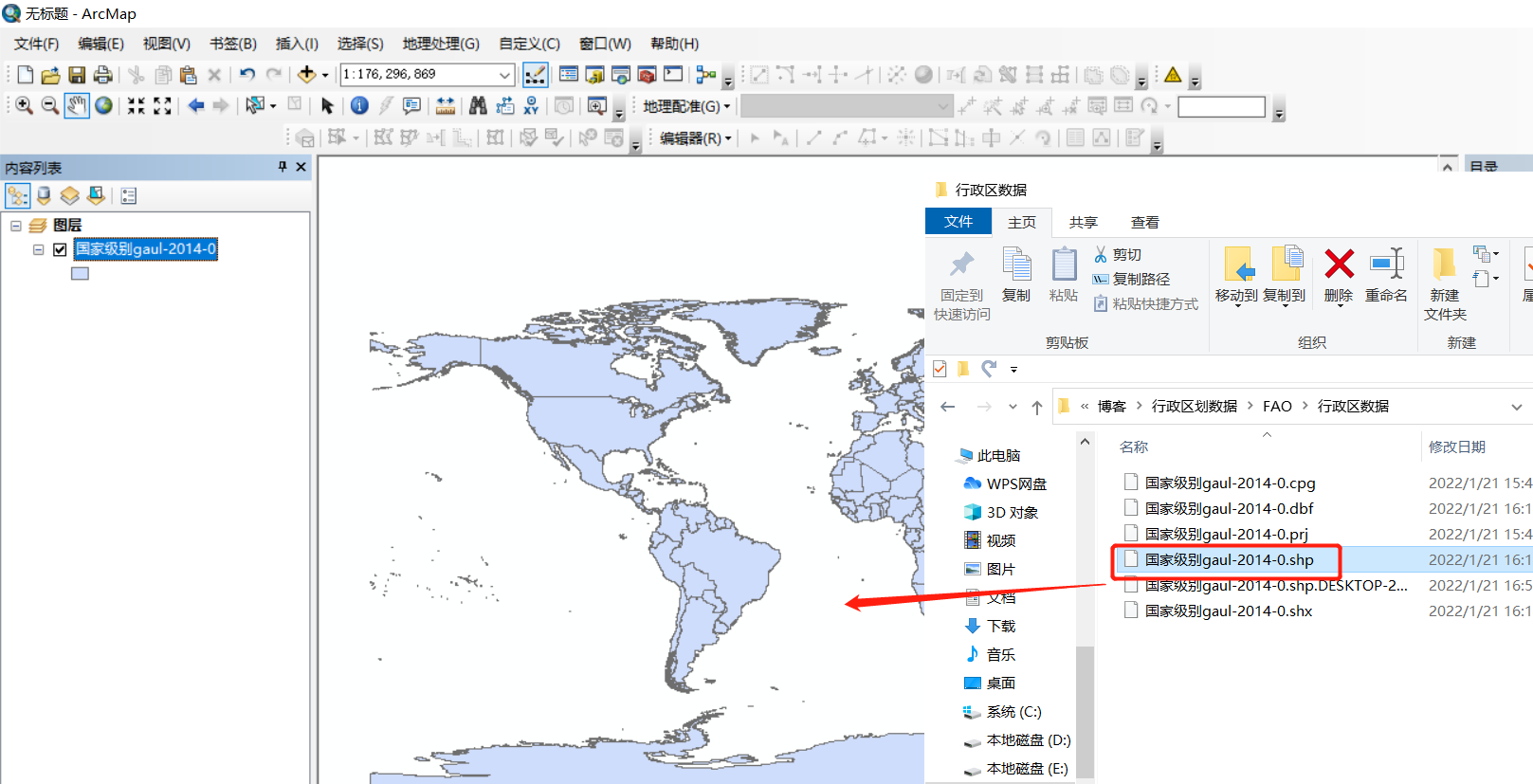The image size is (1533, 784).
Task: Click 新建文件夹 in the Explorer ribbon
Action: click(1445, 284)
